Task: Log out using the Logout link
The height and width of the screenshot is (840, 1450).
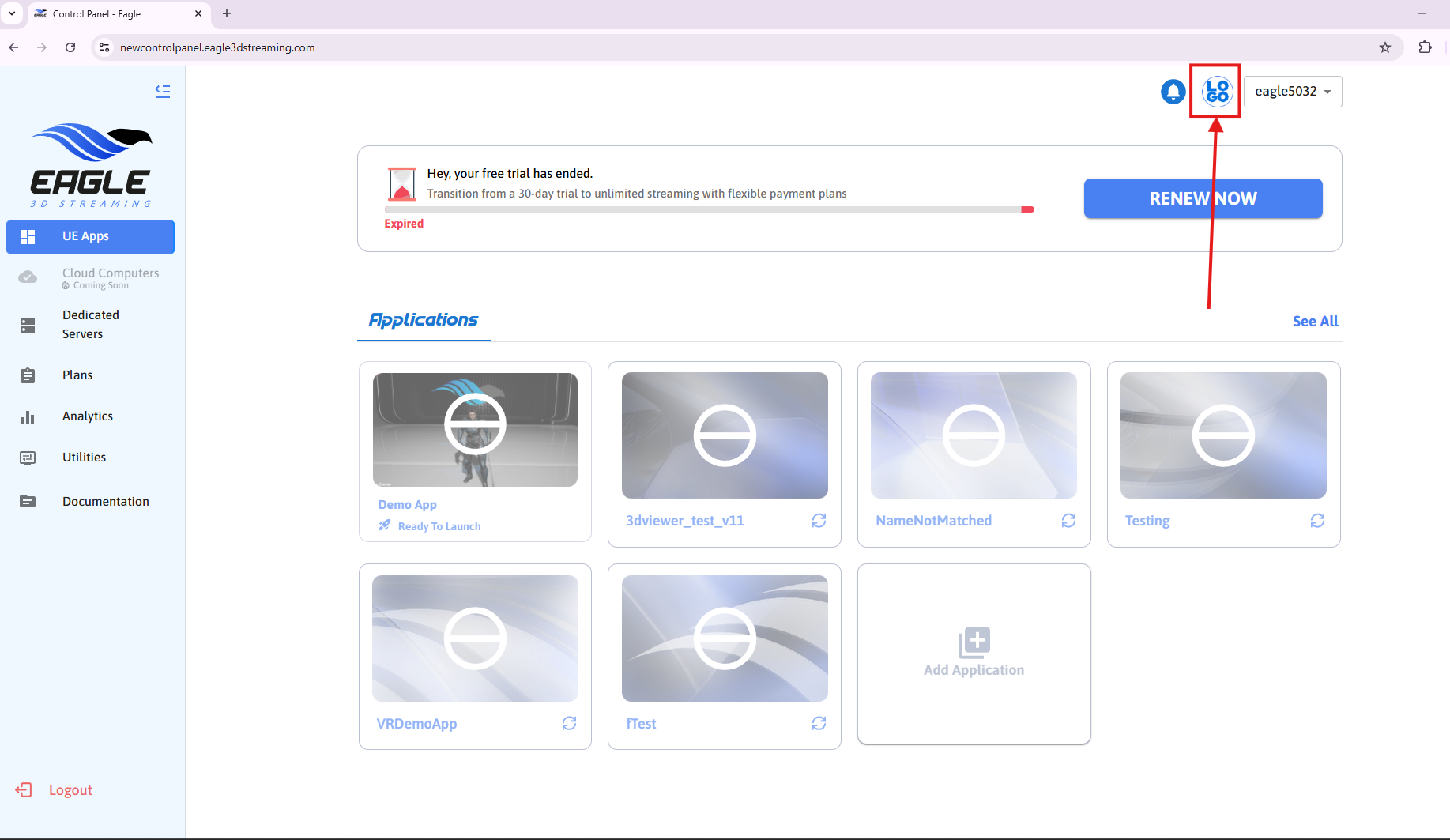Action: [70, 789]
